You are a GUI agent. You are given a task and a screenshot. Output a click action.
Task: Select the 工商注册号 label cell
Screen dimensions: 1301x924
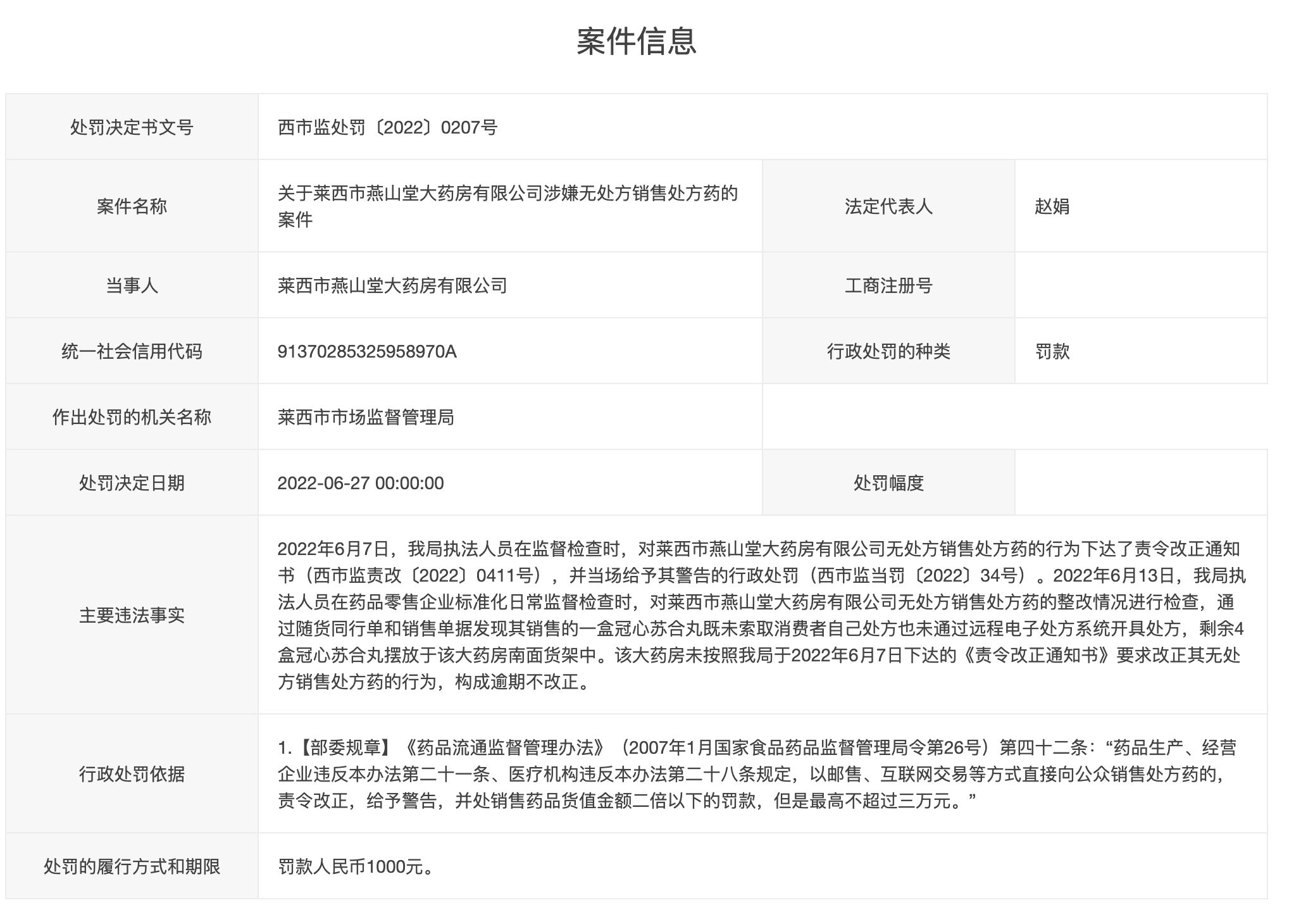(x=889, y=286)
